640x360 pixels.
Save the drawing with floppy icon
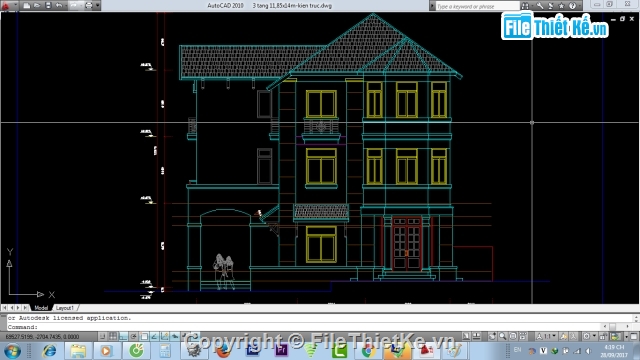pos(48,5)
